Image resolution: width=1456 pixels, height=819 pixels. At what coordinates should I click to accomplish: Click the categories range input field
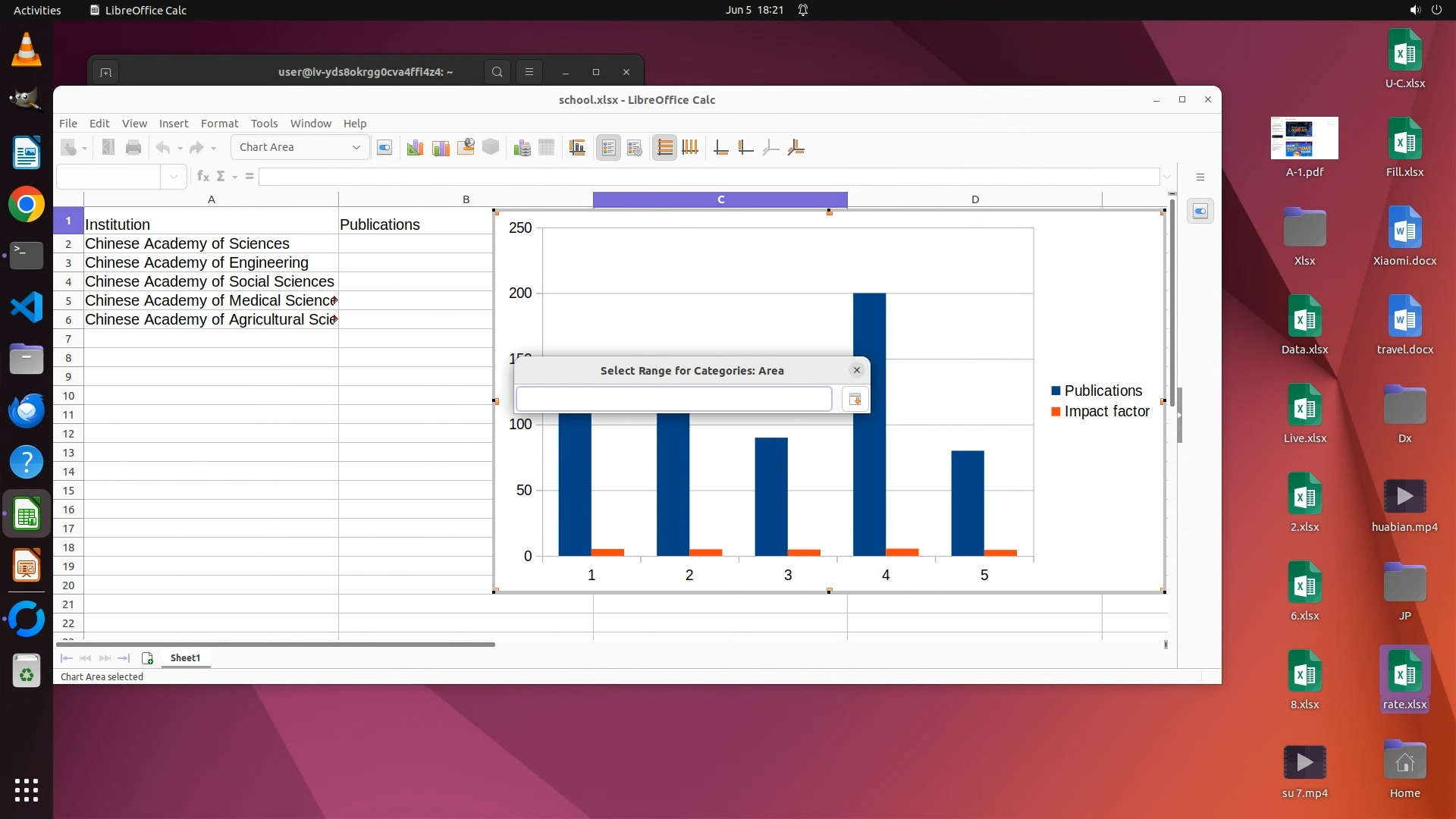673,400
